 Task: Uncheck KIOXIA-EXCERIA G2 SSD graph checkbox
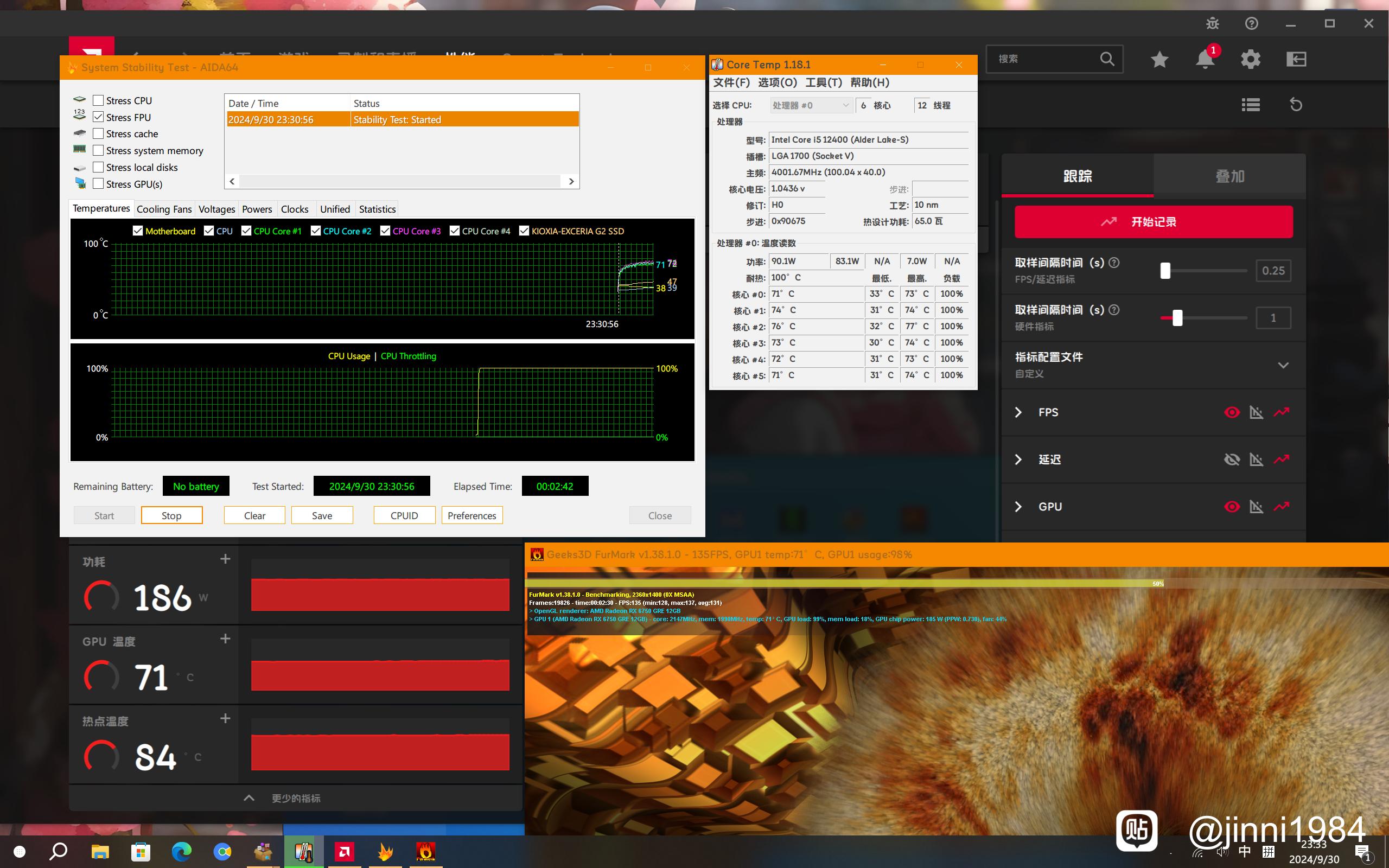[x=524, y=231]
